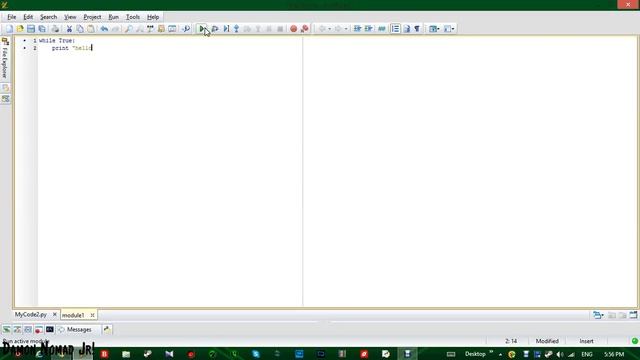Start debugging with the Debug icon

pyautogui.click(x=215, y=29)
